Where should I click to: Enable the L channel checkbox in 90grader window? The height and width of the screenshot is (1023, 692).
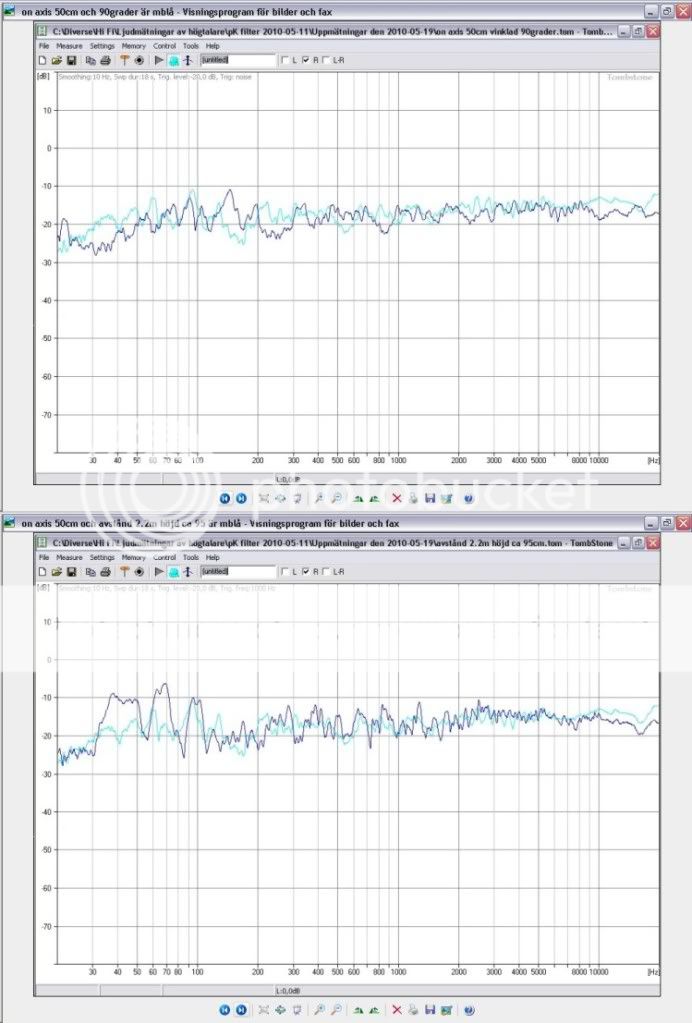point(286,60)
